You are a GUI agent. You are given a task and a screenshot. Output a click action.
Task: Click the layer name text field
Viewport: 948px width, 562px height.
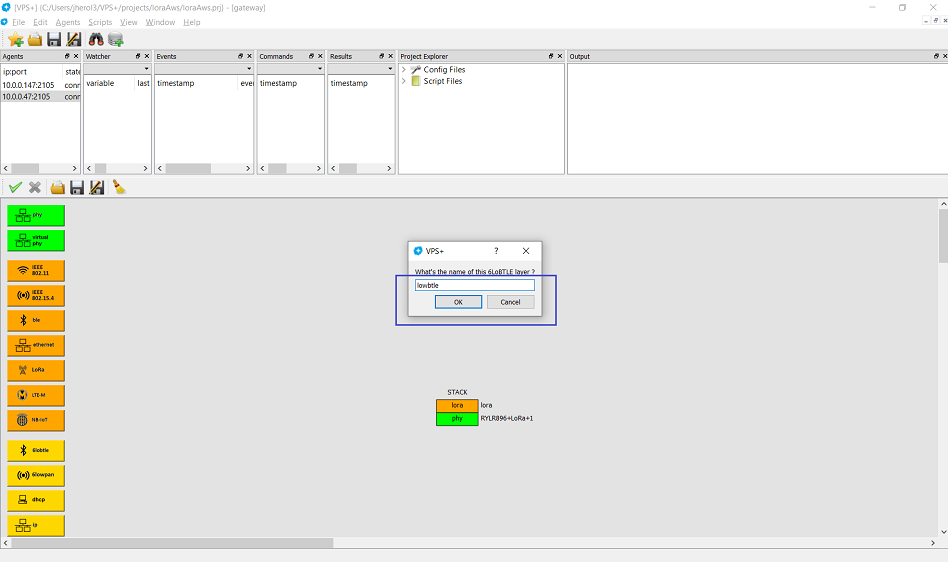(x=474, y=285)
